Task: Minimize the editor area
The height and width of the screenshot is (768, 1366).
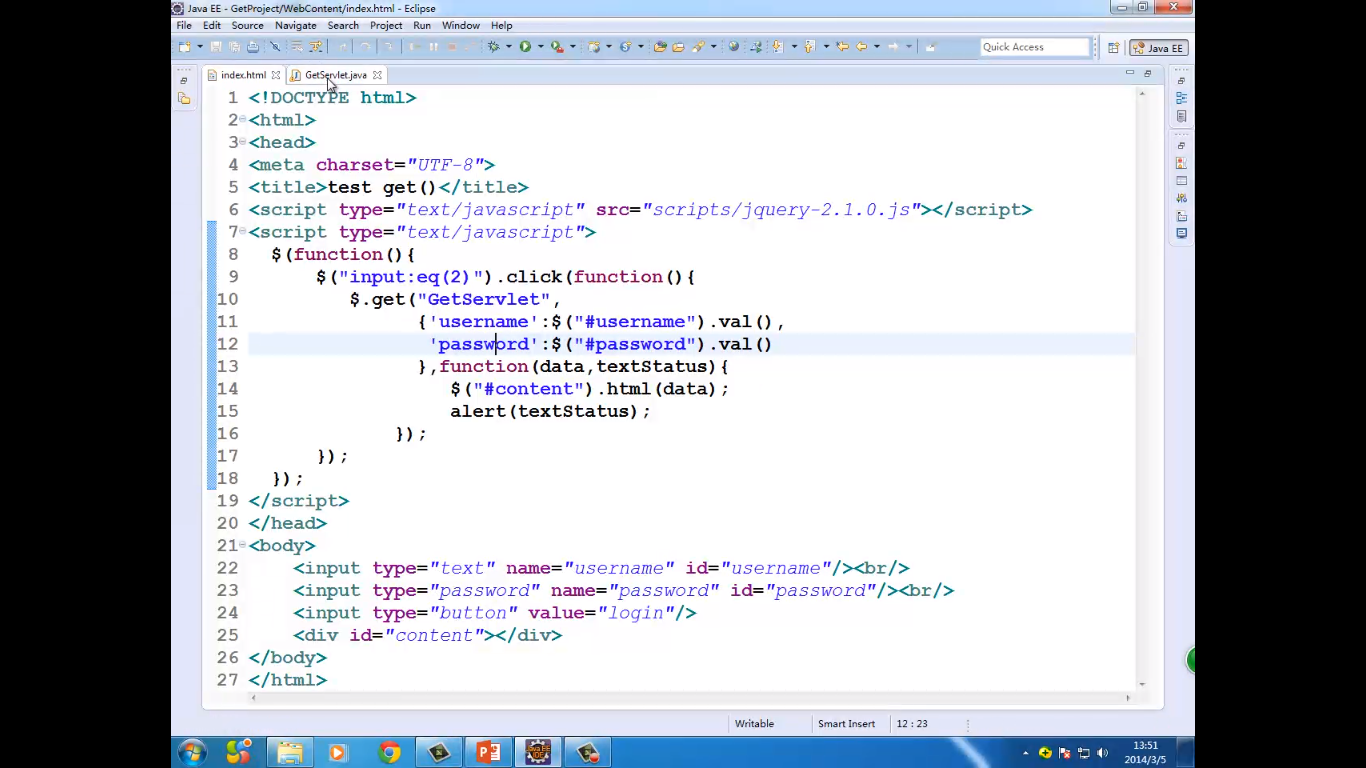Action: pyautogui.click(x=1130, y=73)
